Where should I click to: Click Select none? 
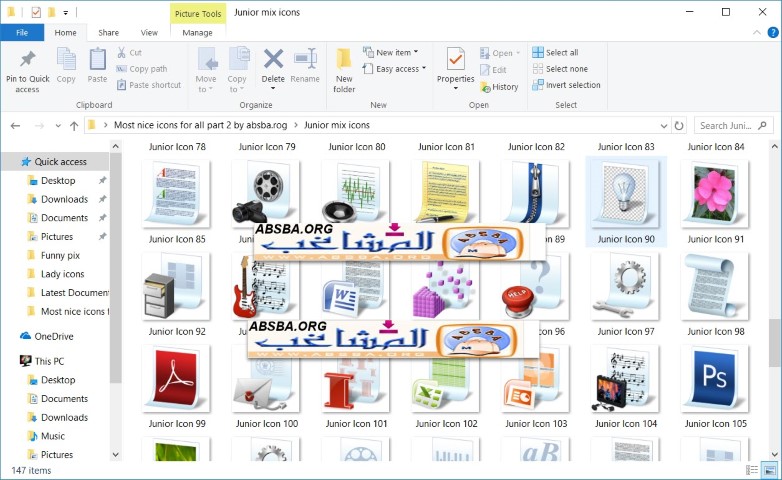[560, 69]
